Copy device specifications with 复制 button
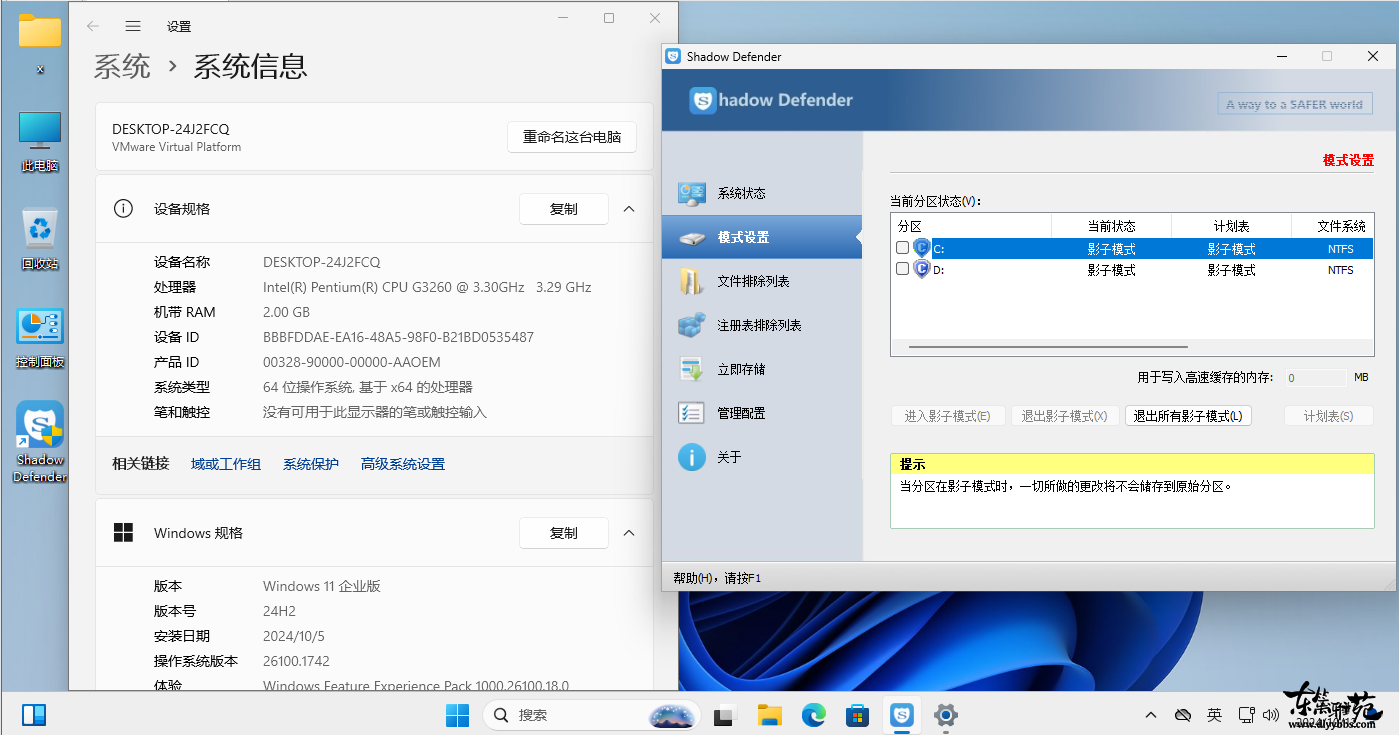This screenshot has width=1399, height=735. click(x=564, y=209)
